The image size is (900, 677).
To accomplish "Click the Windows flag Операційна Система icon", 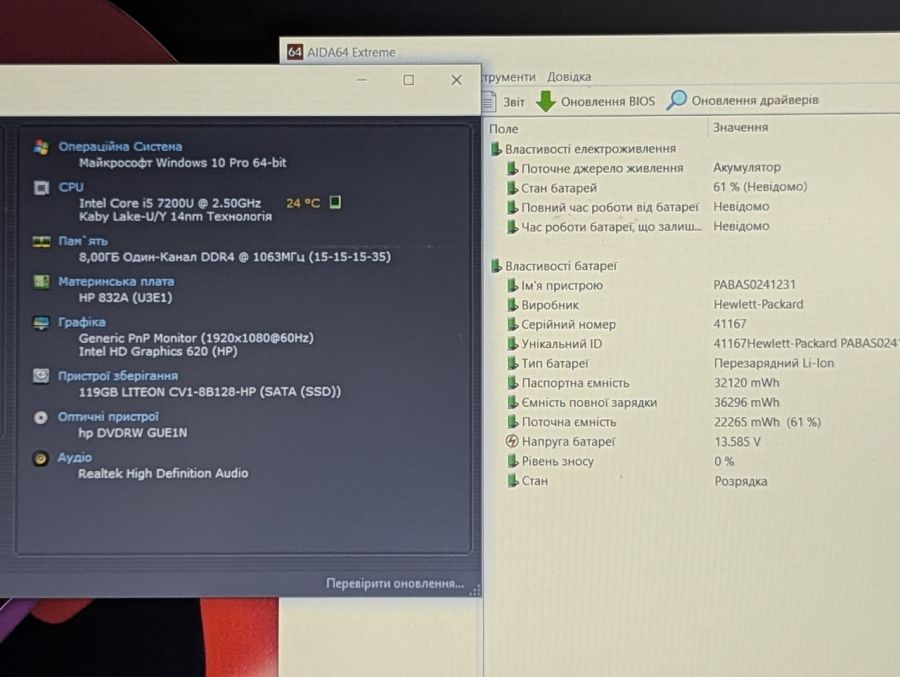I will coord(41,147).
